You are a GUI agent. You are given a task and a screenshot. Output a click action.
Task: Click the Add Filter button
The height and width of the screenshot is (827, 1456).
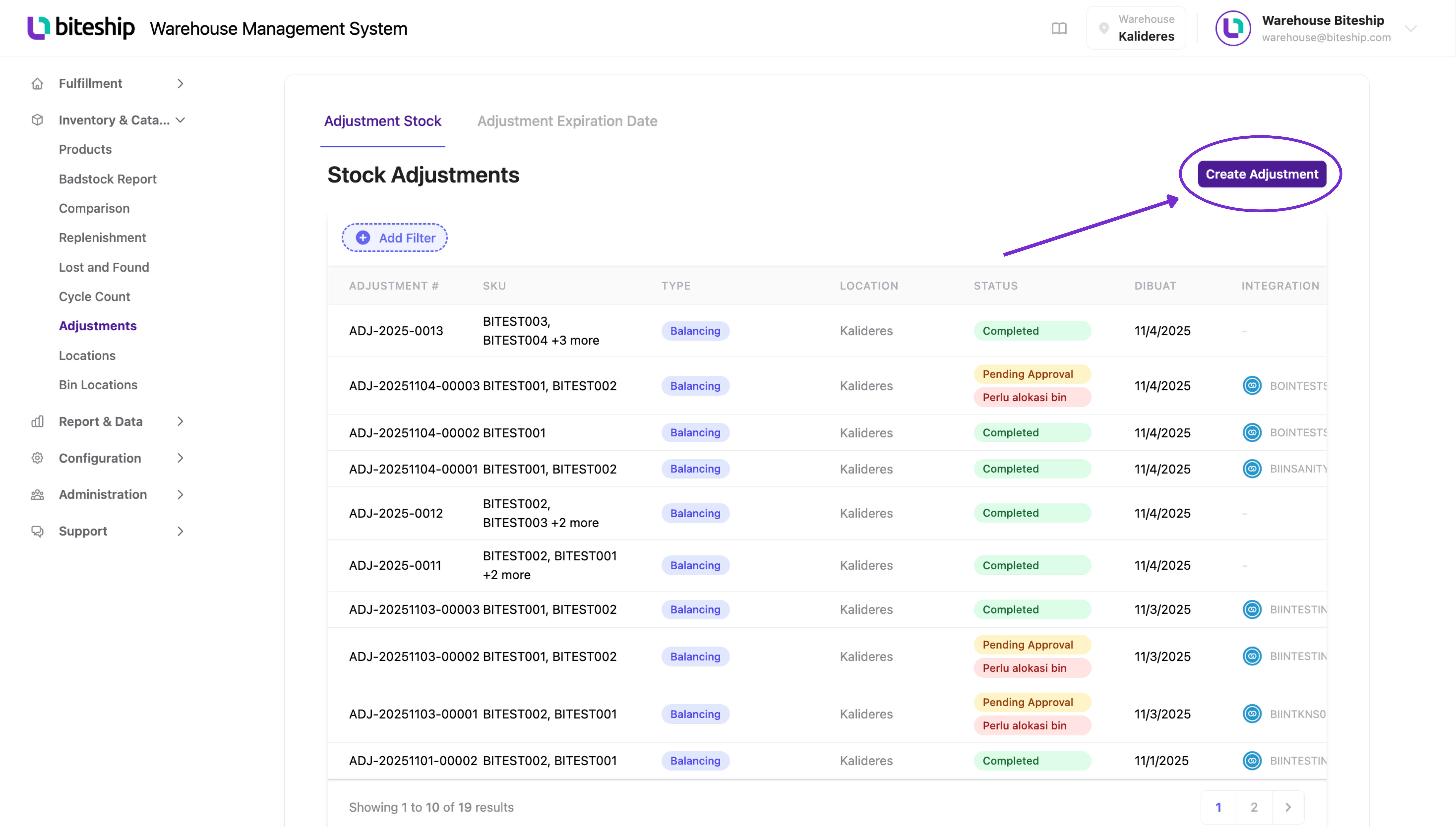pyautogui.click(x=394, y=237)
